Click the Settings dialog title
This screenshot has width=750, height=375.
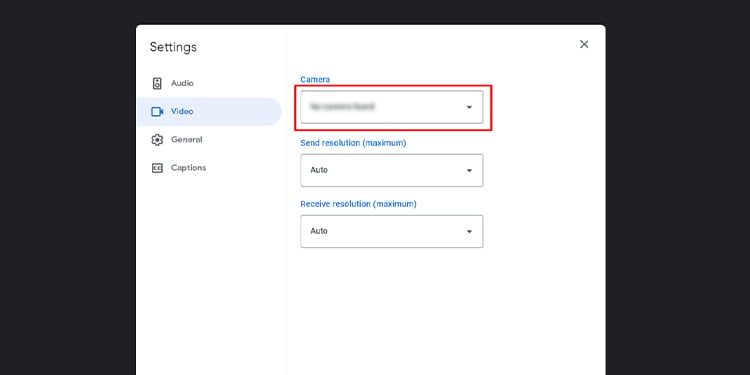(173, 47)
